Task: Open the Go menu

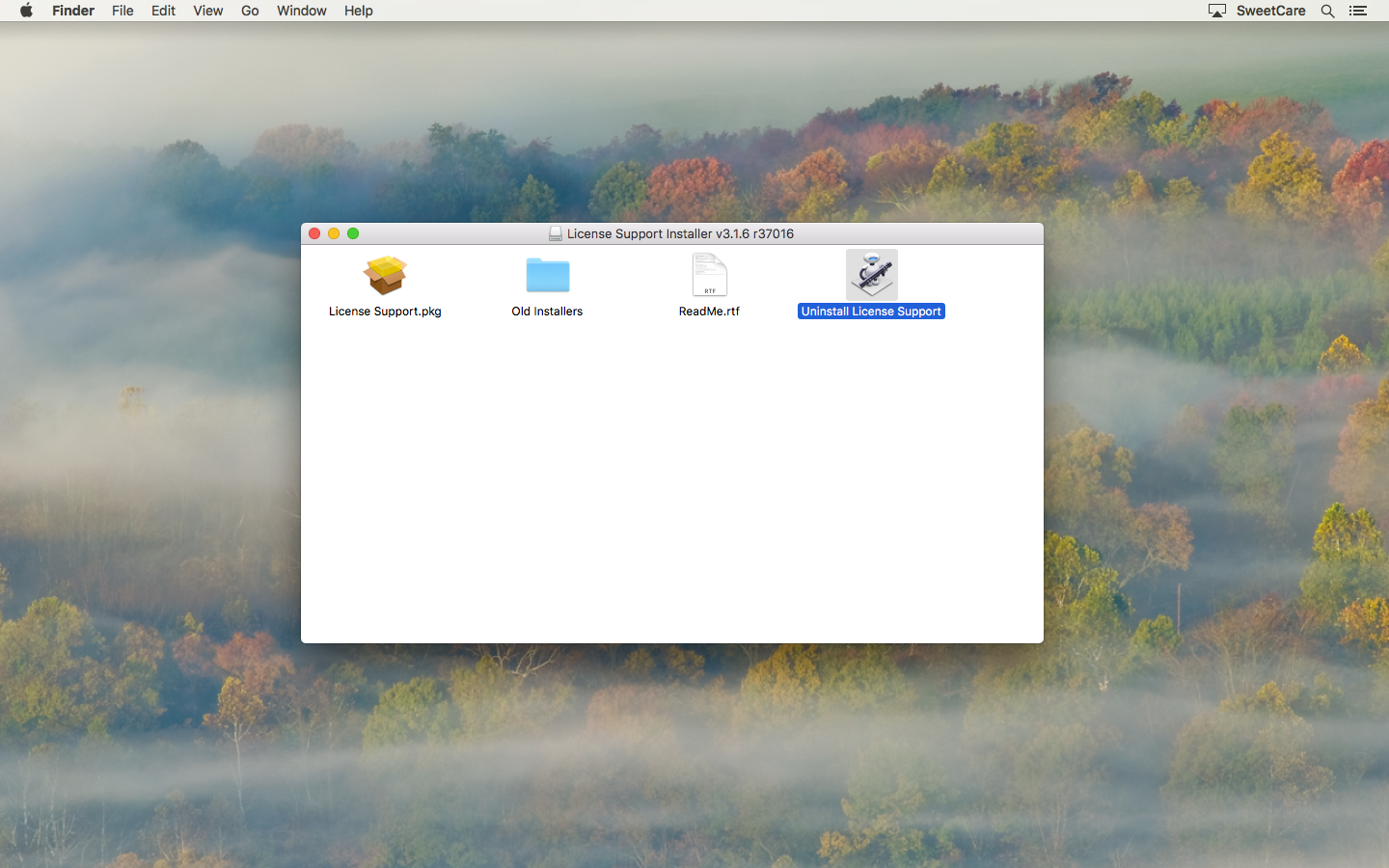Action: (x=250, y=11)
